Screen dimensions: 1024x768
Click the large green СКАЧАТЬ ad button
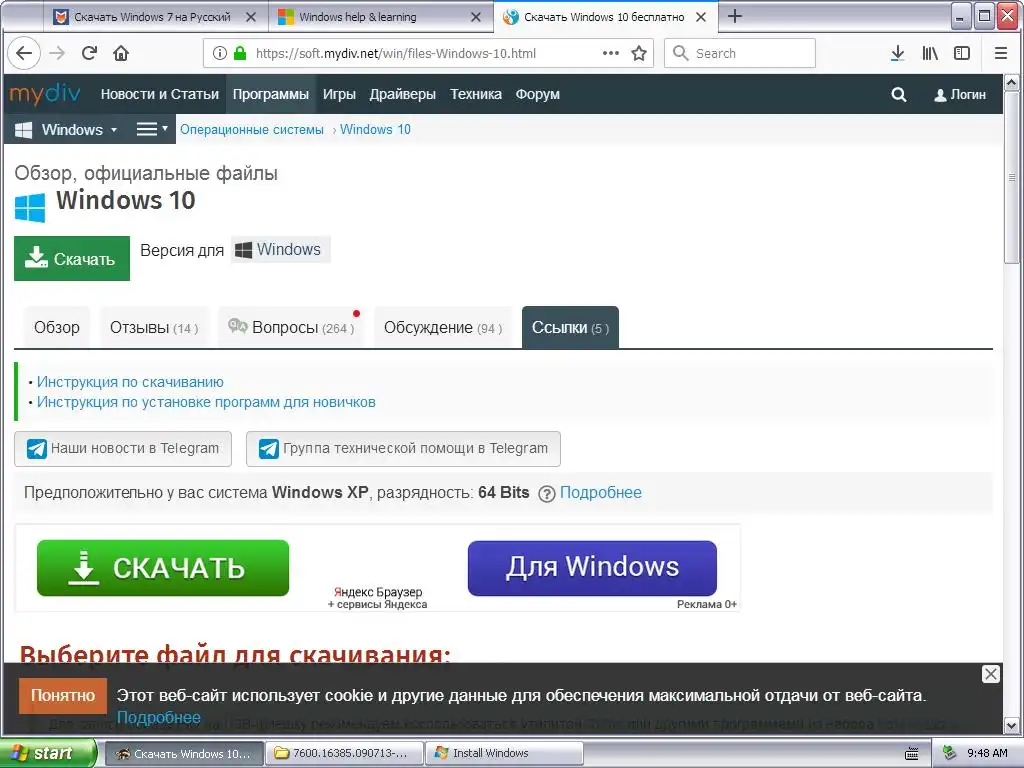coord(163,568)
